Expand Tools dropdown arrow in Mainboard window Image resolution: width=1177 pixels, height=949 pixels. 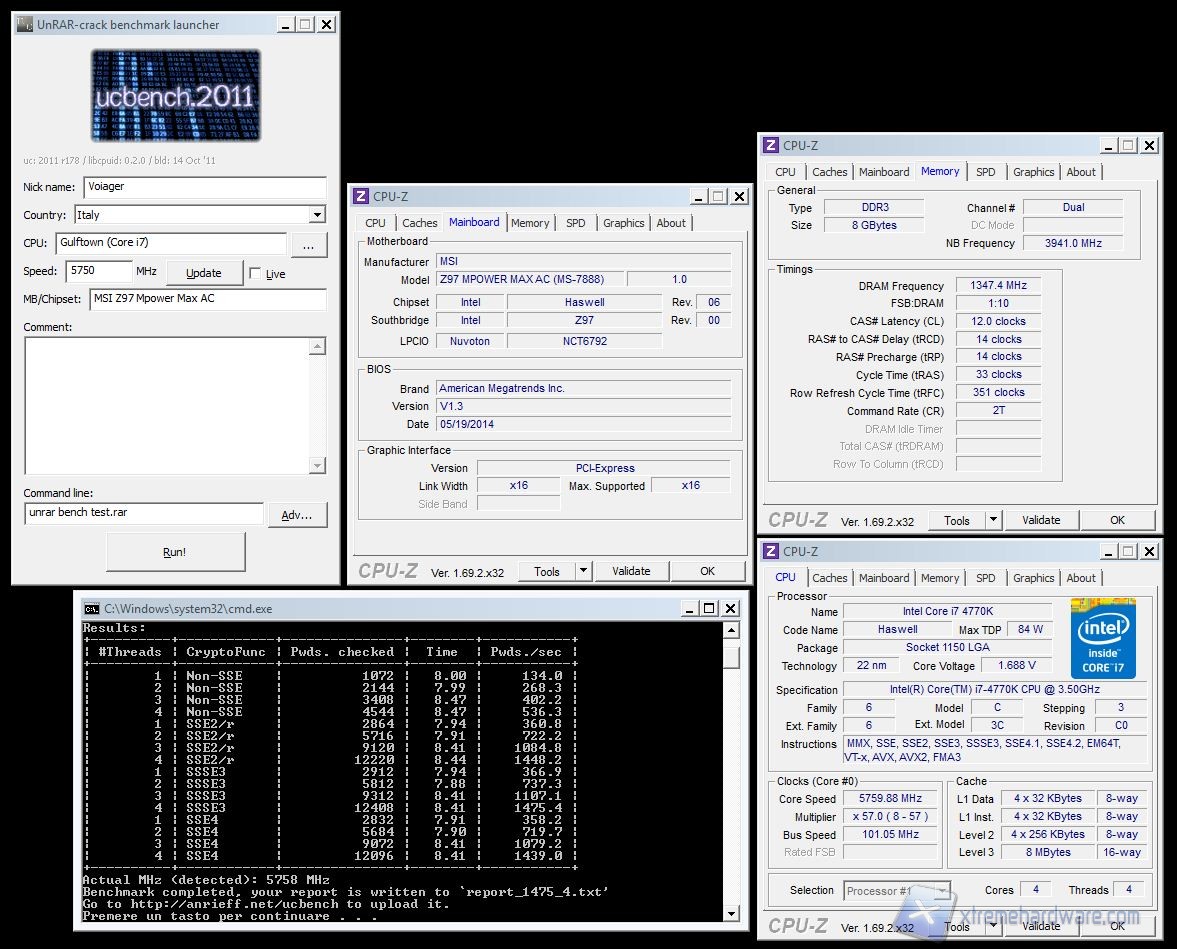pos(584,572)
